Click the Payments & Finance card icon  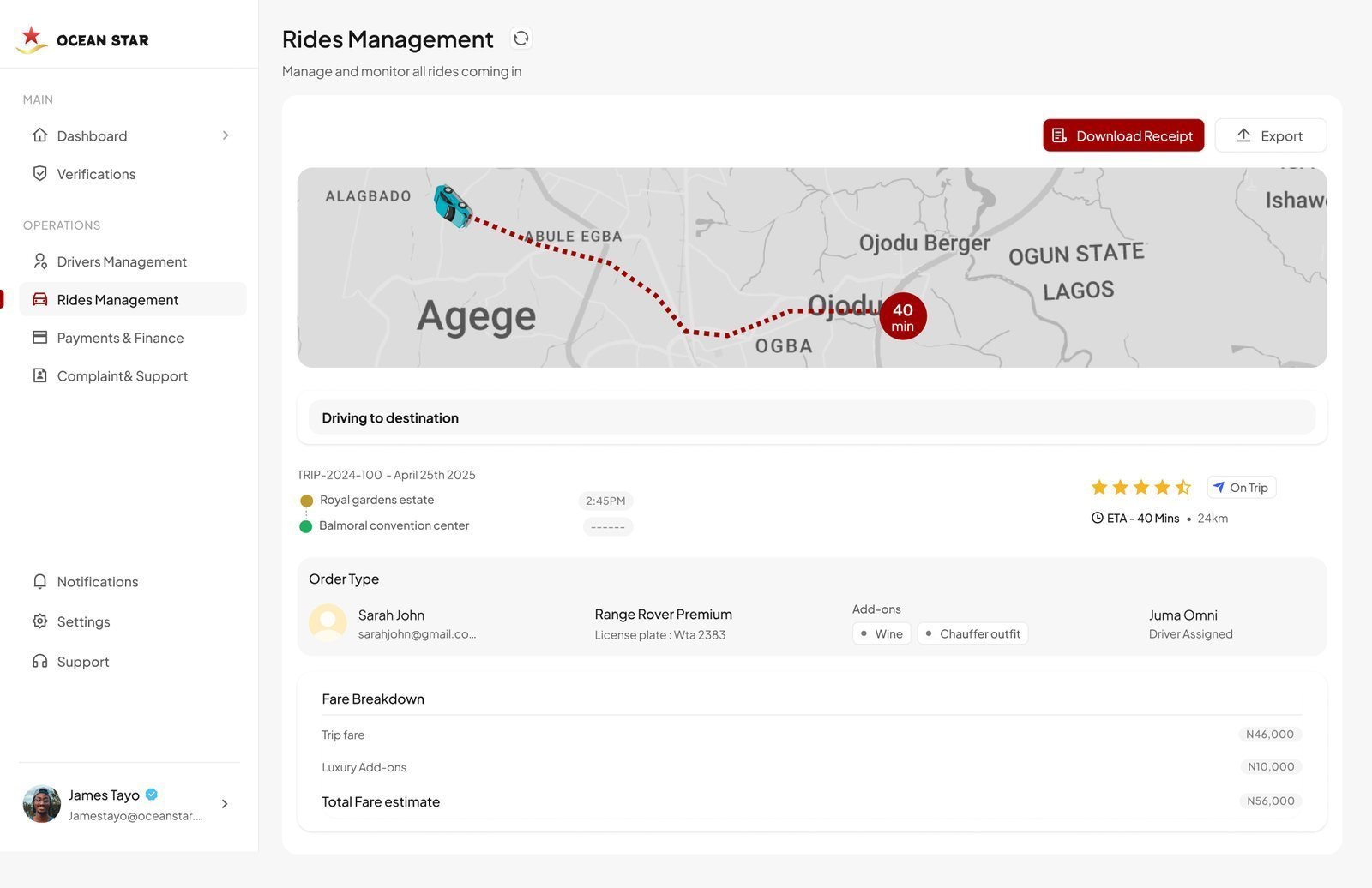39,338
